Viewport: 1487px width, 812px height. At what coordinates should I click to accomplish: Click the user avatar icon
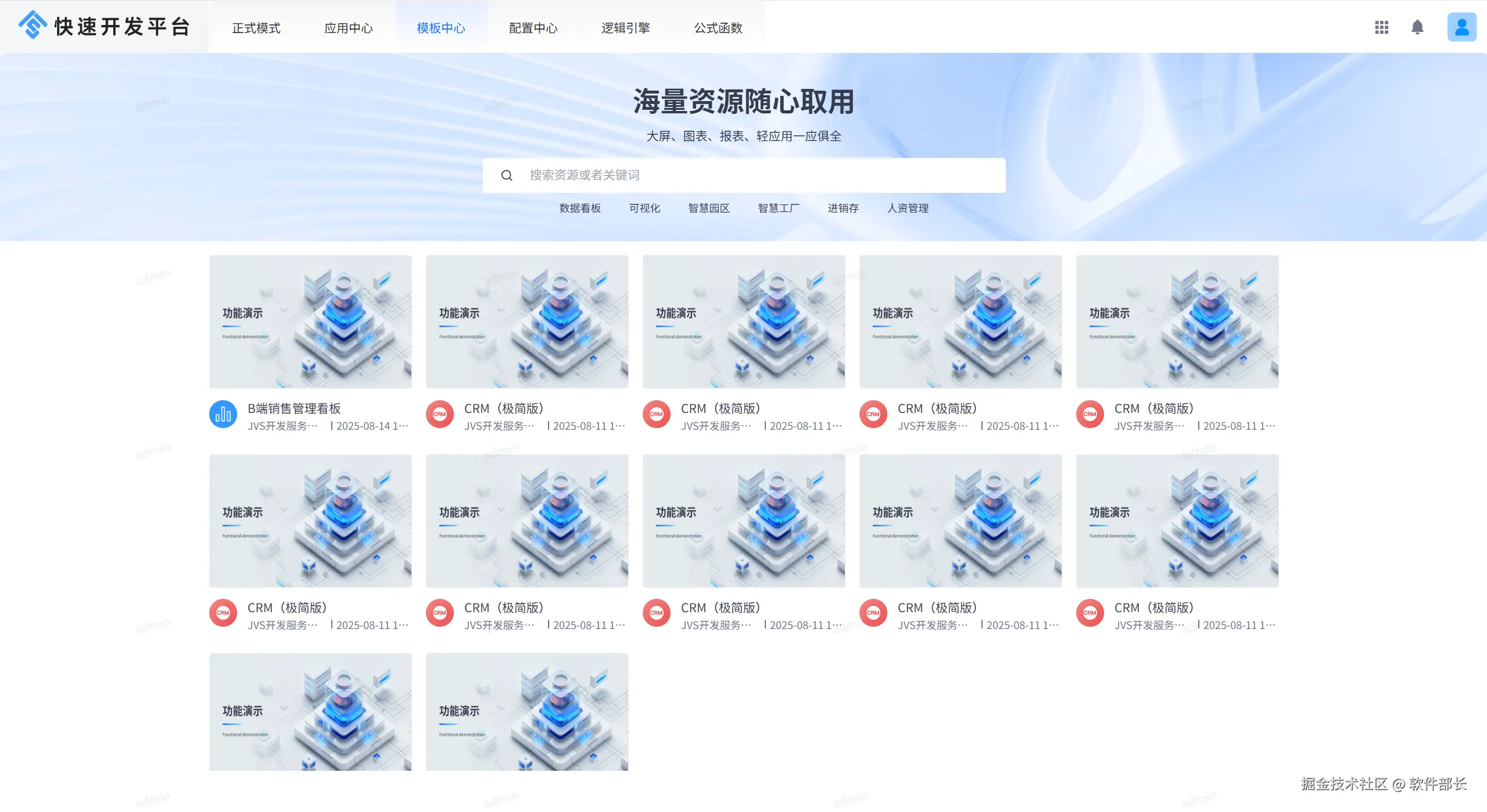click(x=1461, y=27)
